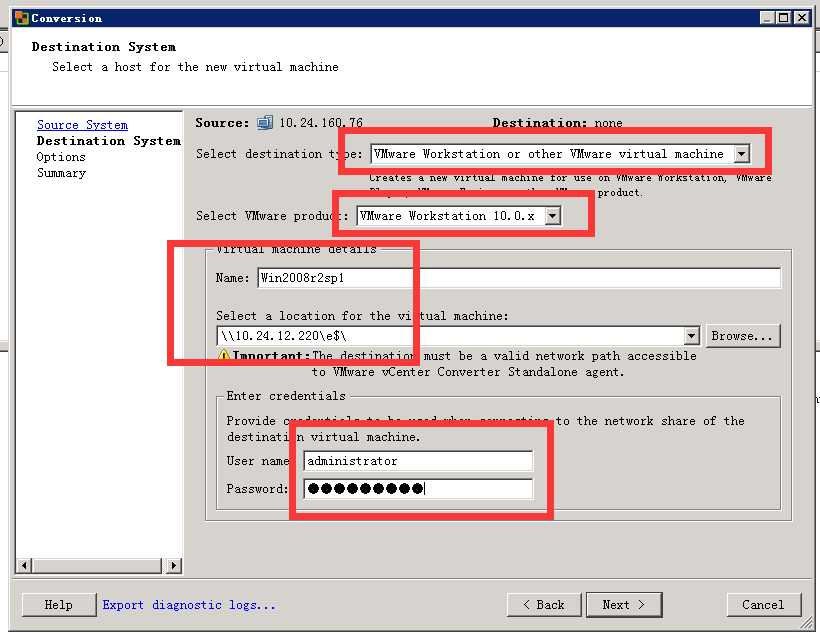The image size is (820, 638).
Task: Click the source address 10.24.160.76 text
Action: tap(321, 123)
